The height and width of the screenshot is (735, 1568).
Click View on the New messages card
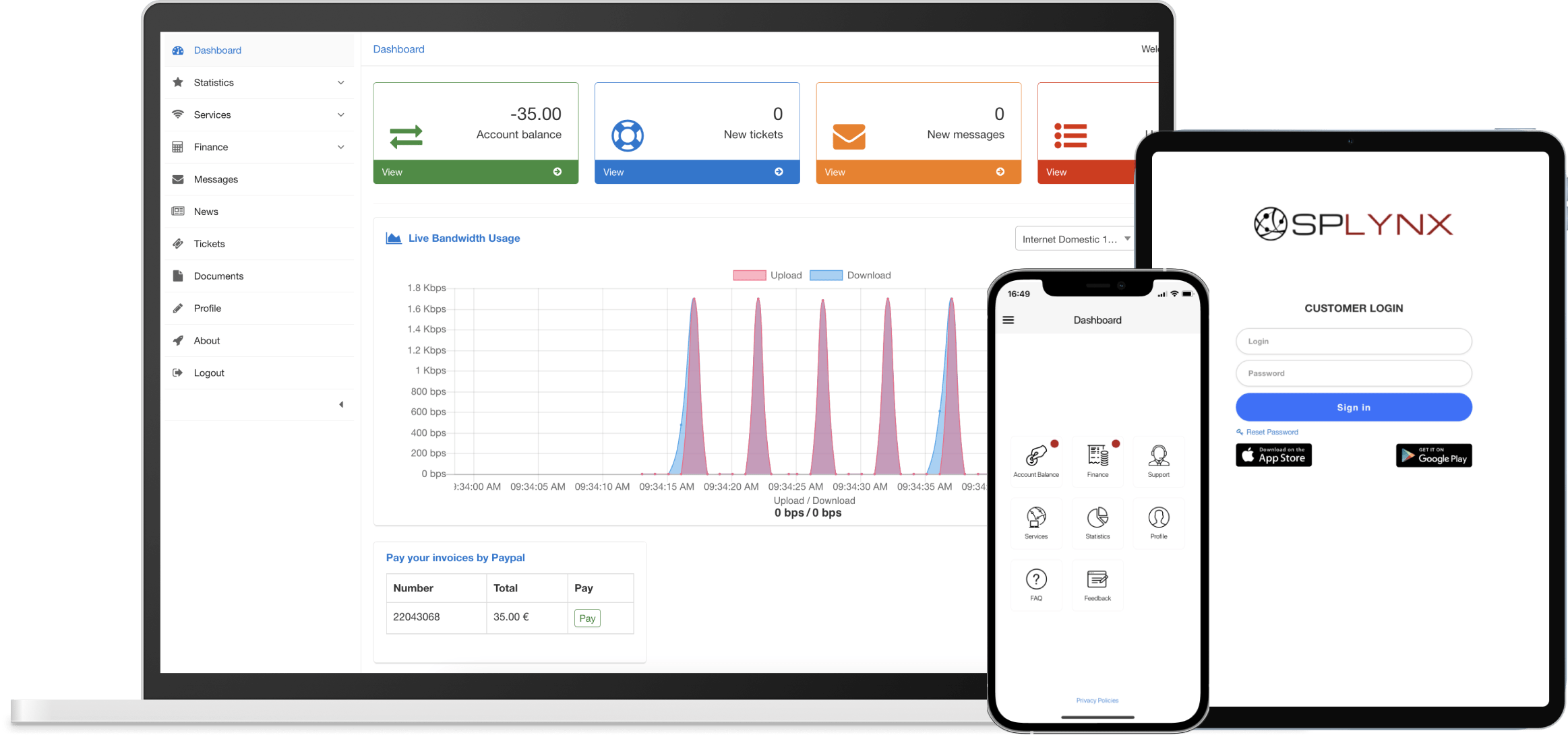pos(919,172)
